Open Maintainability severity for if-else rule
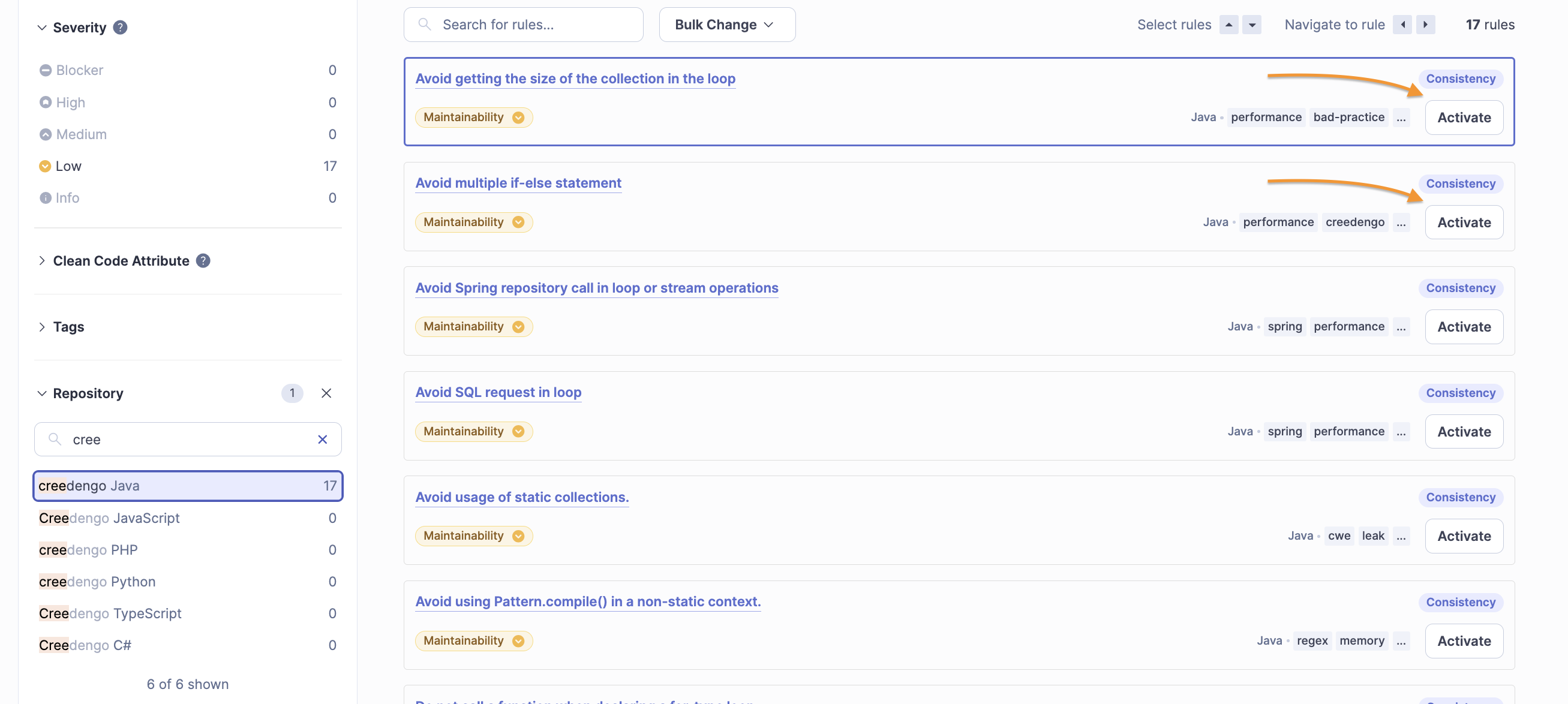 coord(473,222)
